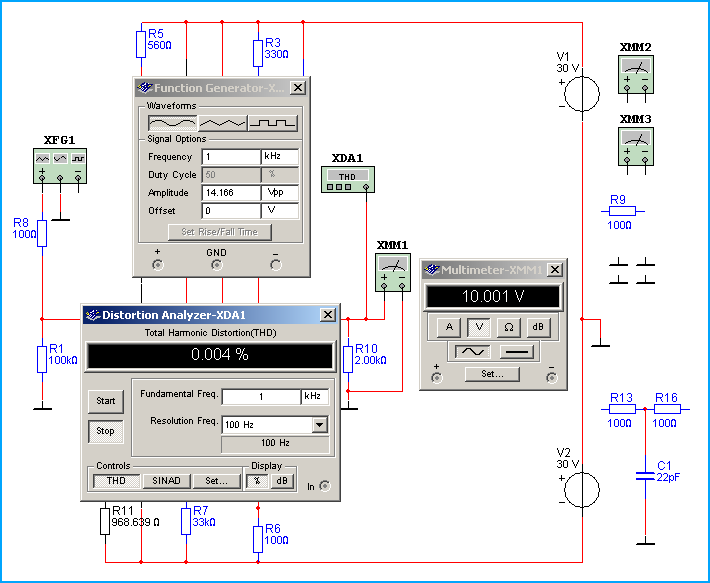The height and width of the screenshot is (583, 710).
Task: Open Set... in Multimeter-XMM1
Action: pos(492,374)
